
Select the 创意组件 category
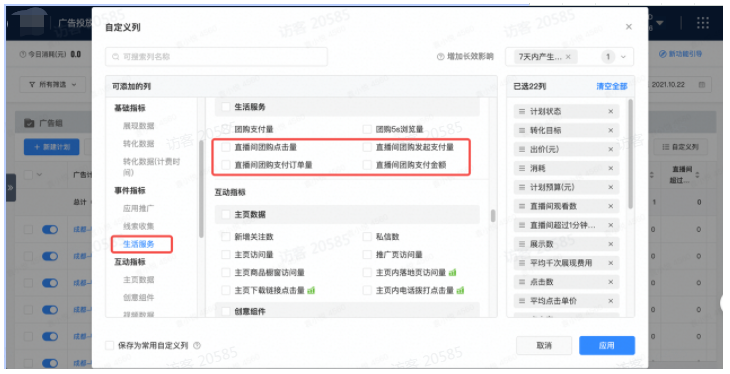[x=138, y=297]
